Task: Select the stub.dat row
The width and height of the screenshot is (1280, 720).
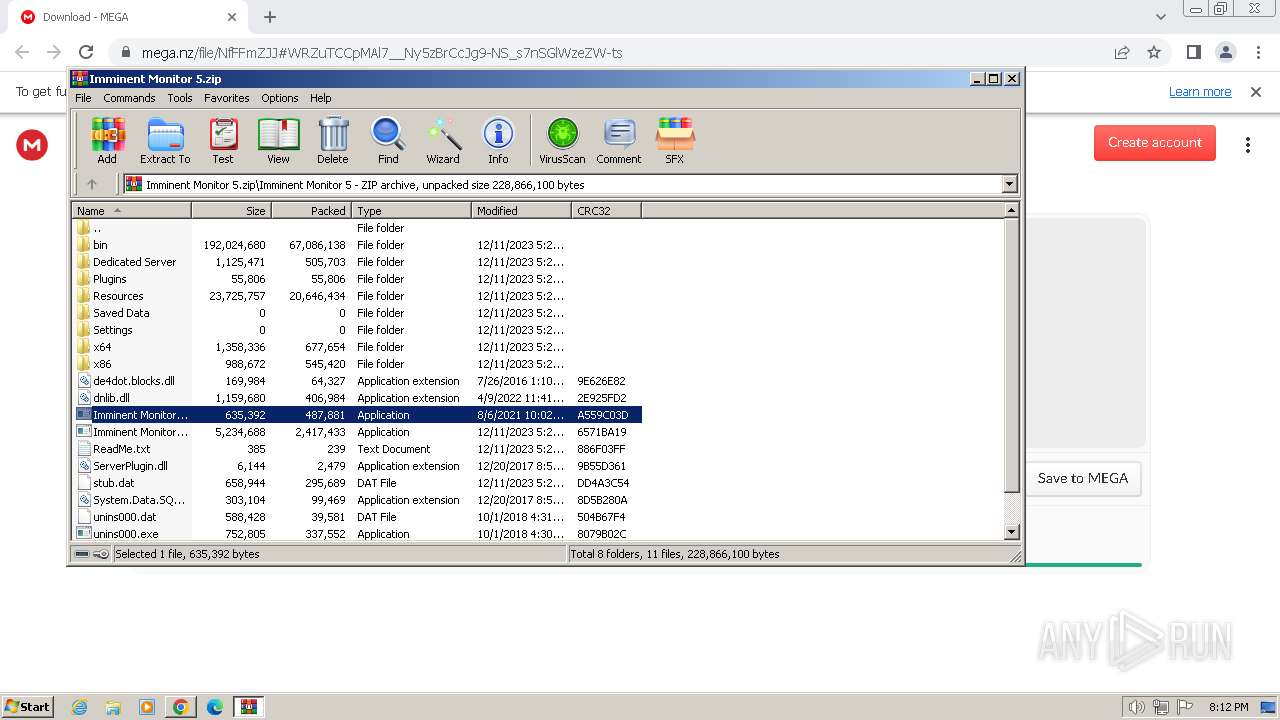Action: [358, 483]
